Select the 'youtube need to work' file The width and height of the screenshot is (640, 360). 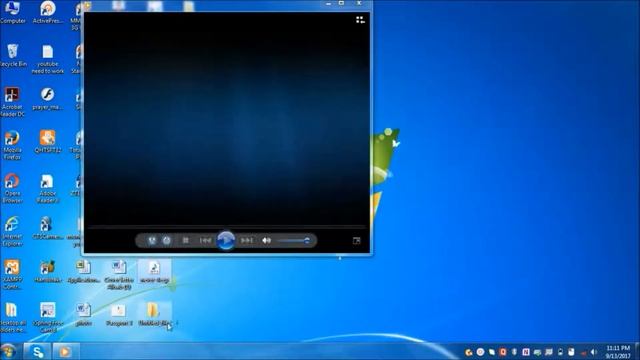48,59
